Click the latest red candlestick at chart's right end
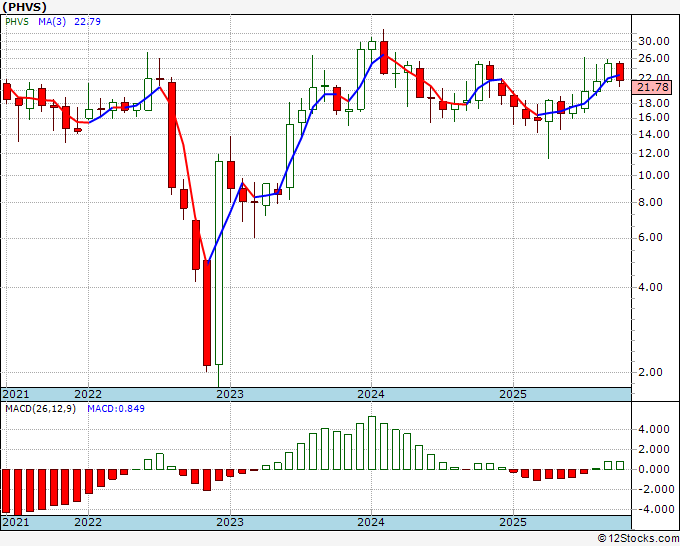The height and width of the screenshot is (546, 680). tap(620, 72)
